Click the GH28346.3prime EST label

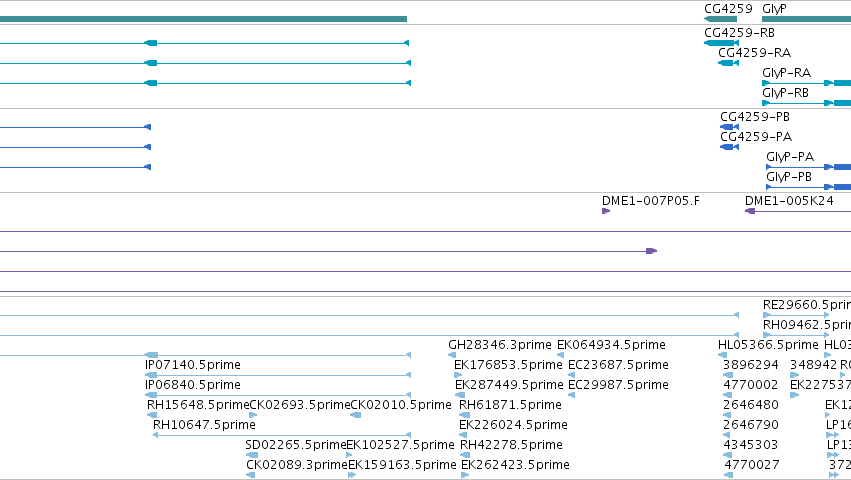500,345
